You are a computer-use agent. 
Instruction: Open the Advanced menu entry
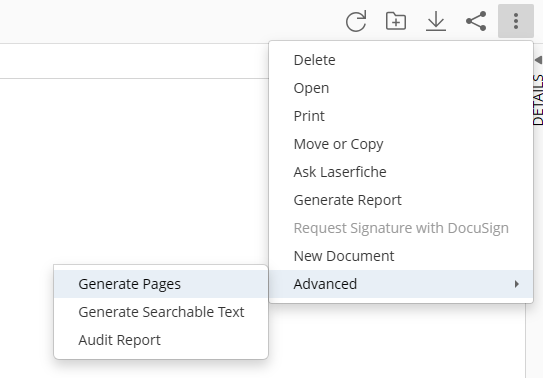pos(401,284)
